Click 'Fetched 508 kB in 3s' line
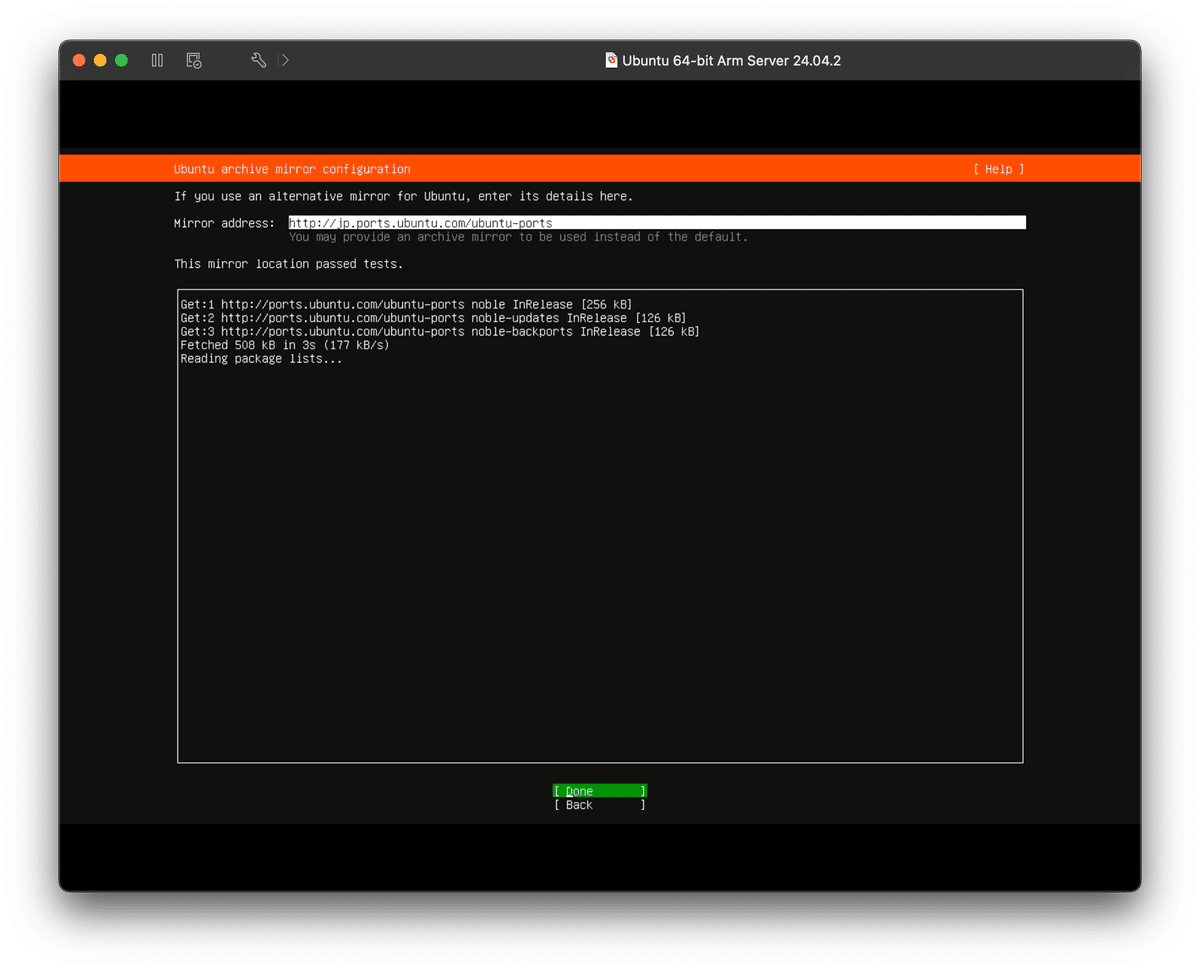 coord(285,345)
